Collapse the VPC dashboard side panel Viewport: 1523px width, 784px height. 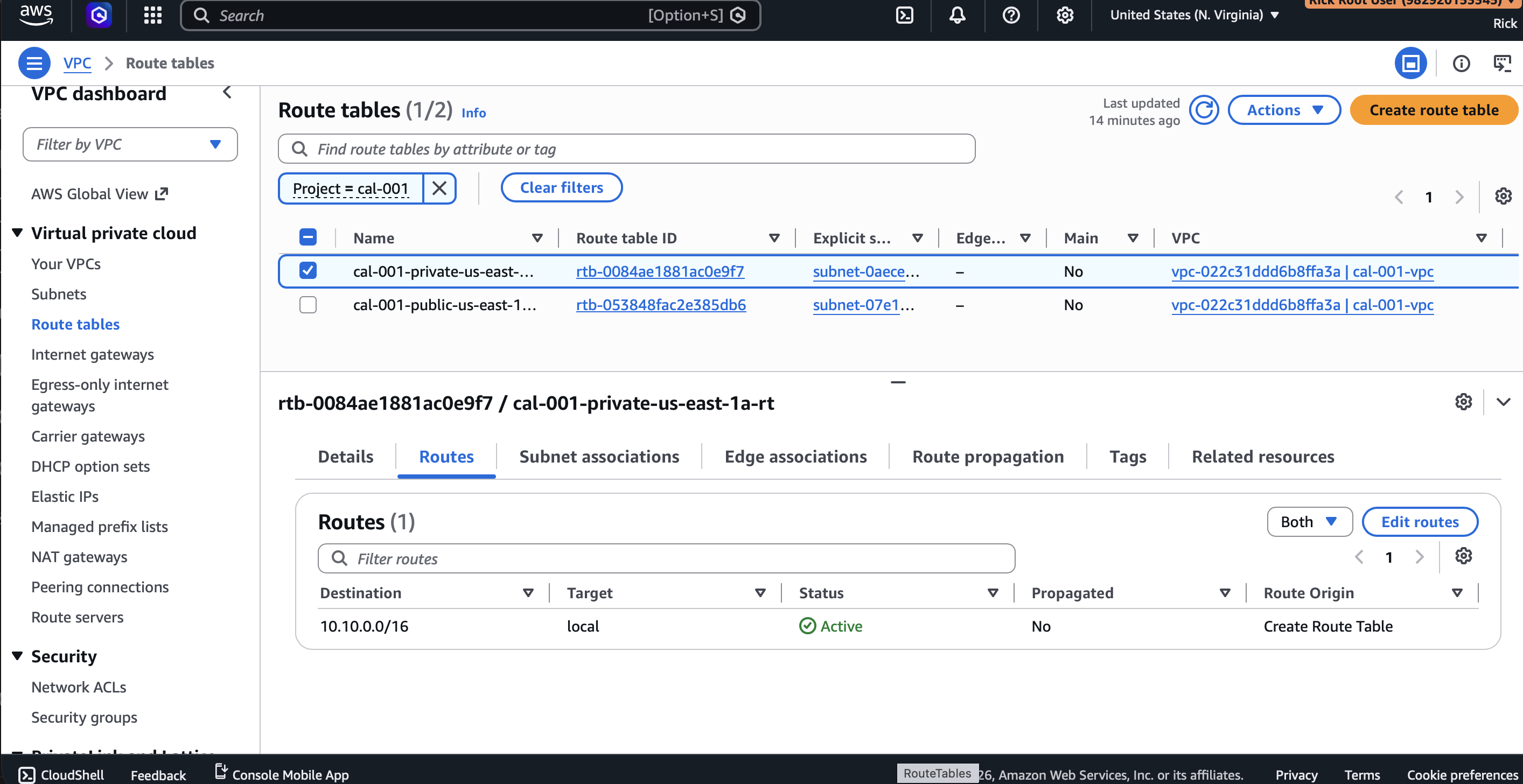tap(227, 93)
